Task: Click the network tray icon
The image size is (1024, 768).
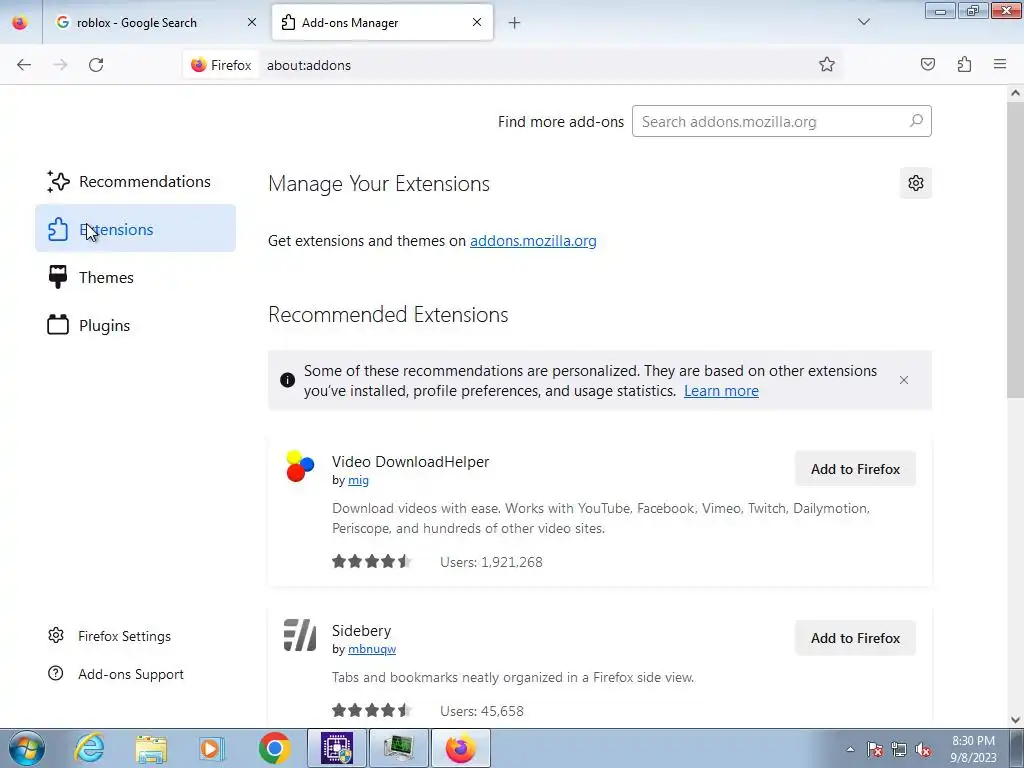Action: 899,750
